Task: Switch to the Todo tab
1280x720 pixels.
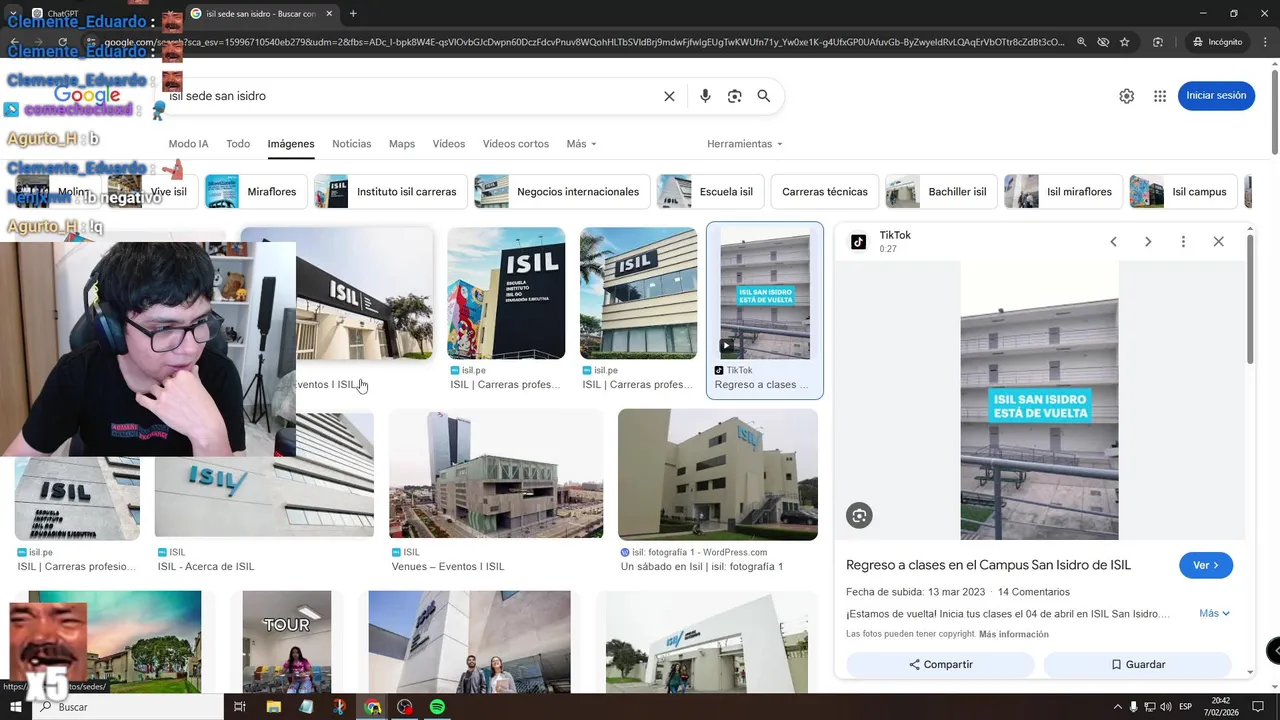Action: click(238, 144)
